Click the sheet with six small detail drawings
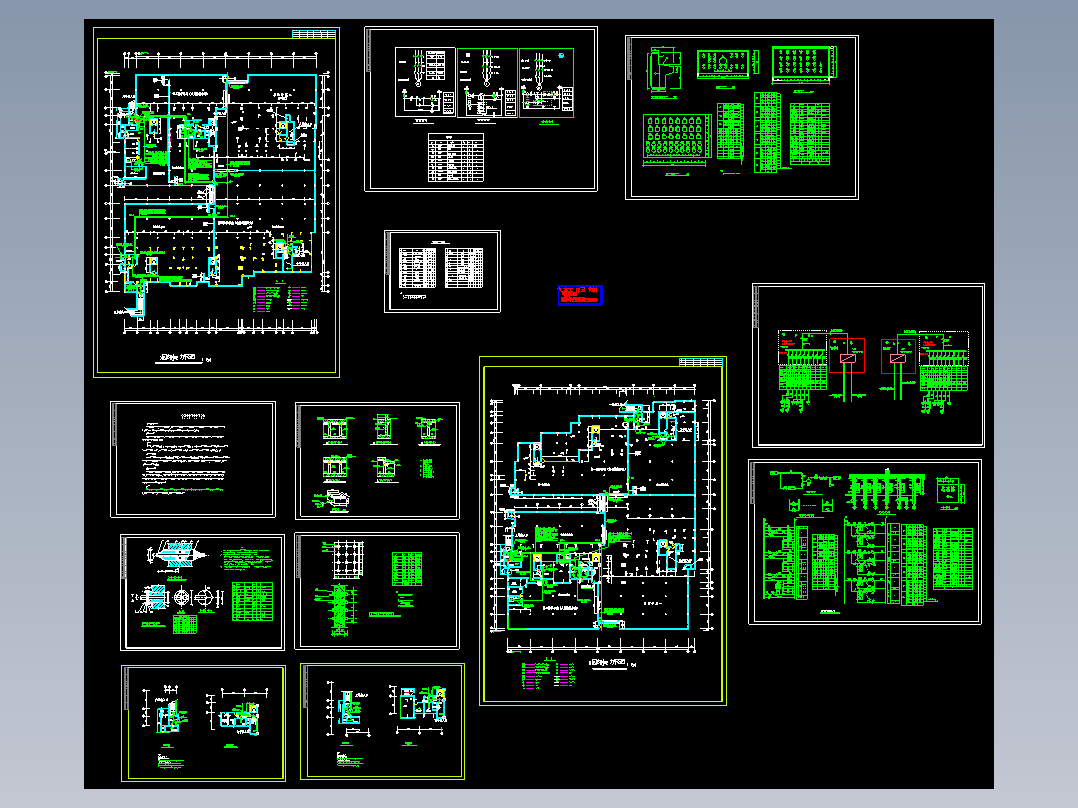The height and width of the screenshot is (808, 1078). click(377, 461)
